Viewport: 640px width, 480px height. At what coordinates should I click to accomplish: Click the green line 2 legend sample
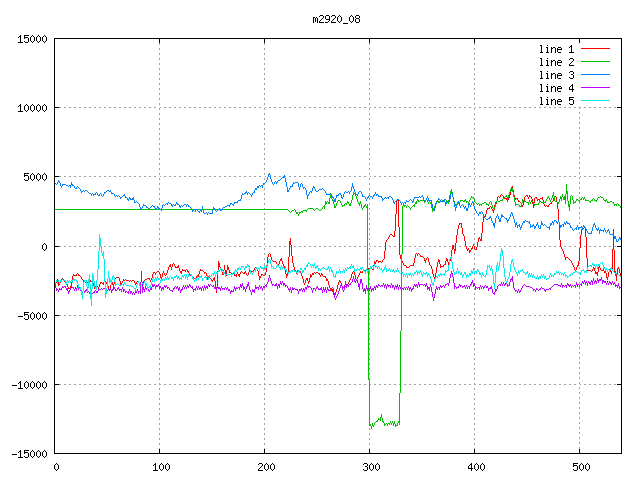tap(595, 62)
